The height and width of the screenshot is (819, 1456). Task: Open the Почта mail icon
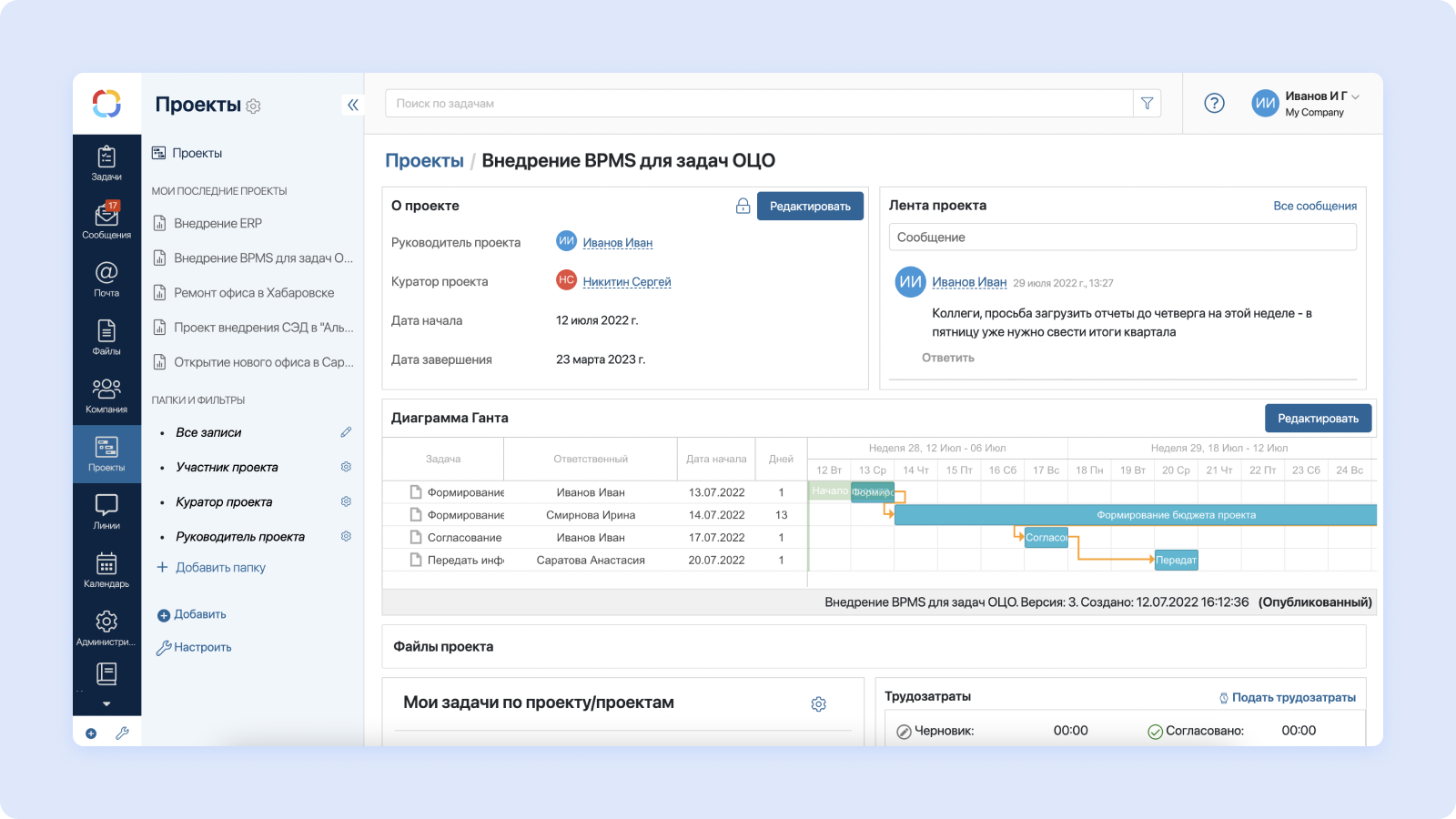106,279
